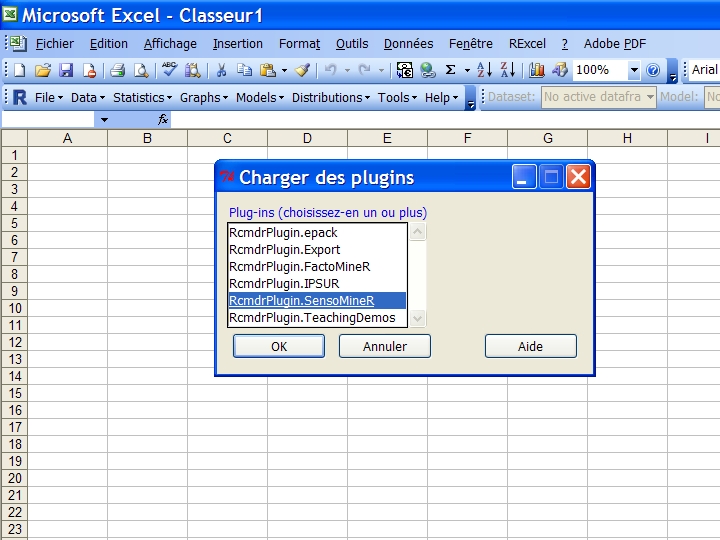Click the Redo arrow icon

365,70
